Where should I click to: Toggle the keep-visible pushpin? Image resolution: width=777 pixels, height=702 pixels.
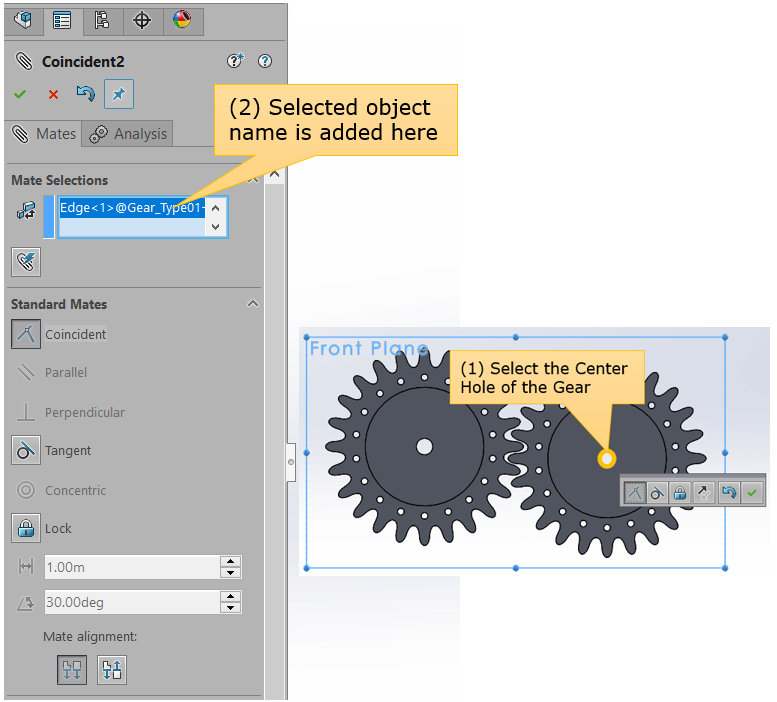[x=119, y=94]
